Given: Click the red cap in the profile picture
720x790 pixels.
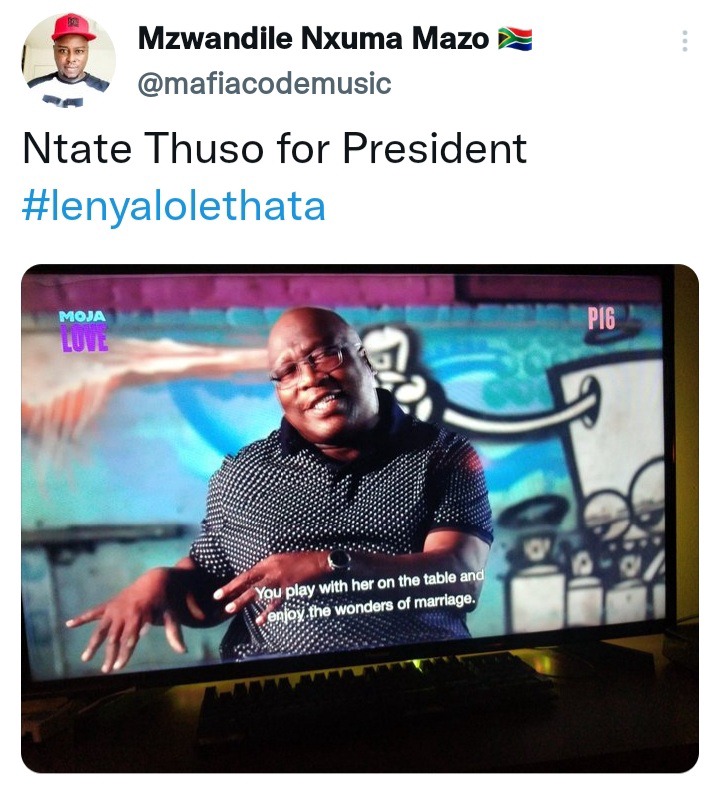Looking at the screenshot, I should 73,28.
